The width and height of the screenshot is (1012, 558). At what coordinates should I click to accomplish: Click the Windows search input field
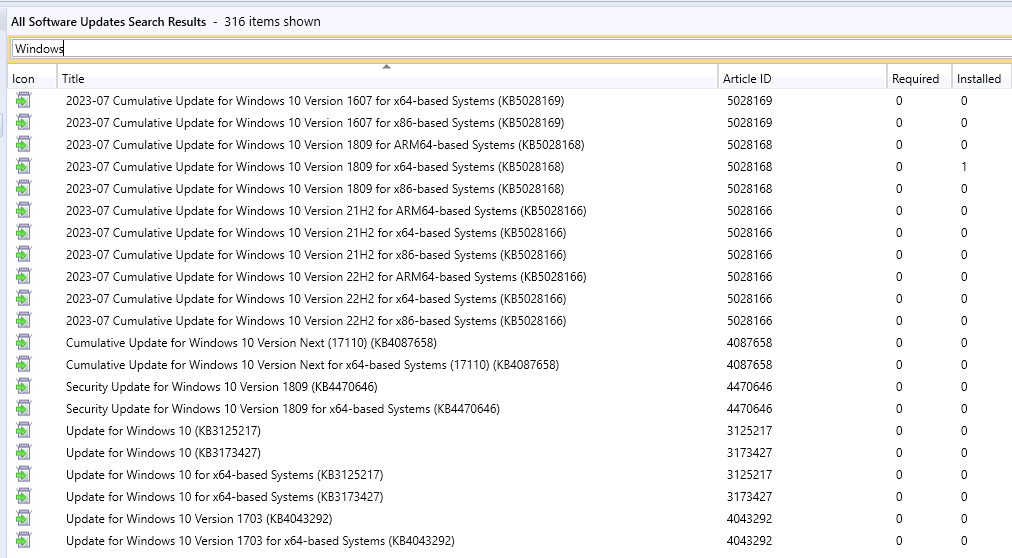[511, 48]
